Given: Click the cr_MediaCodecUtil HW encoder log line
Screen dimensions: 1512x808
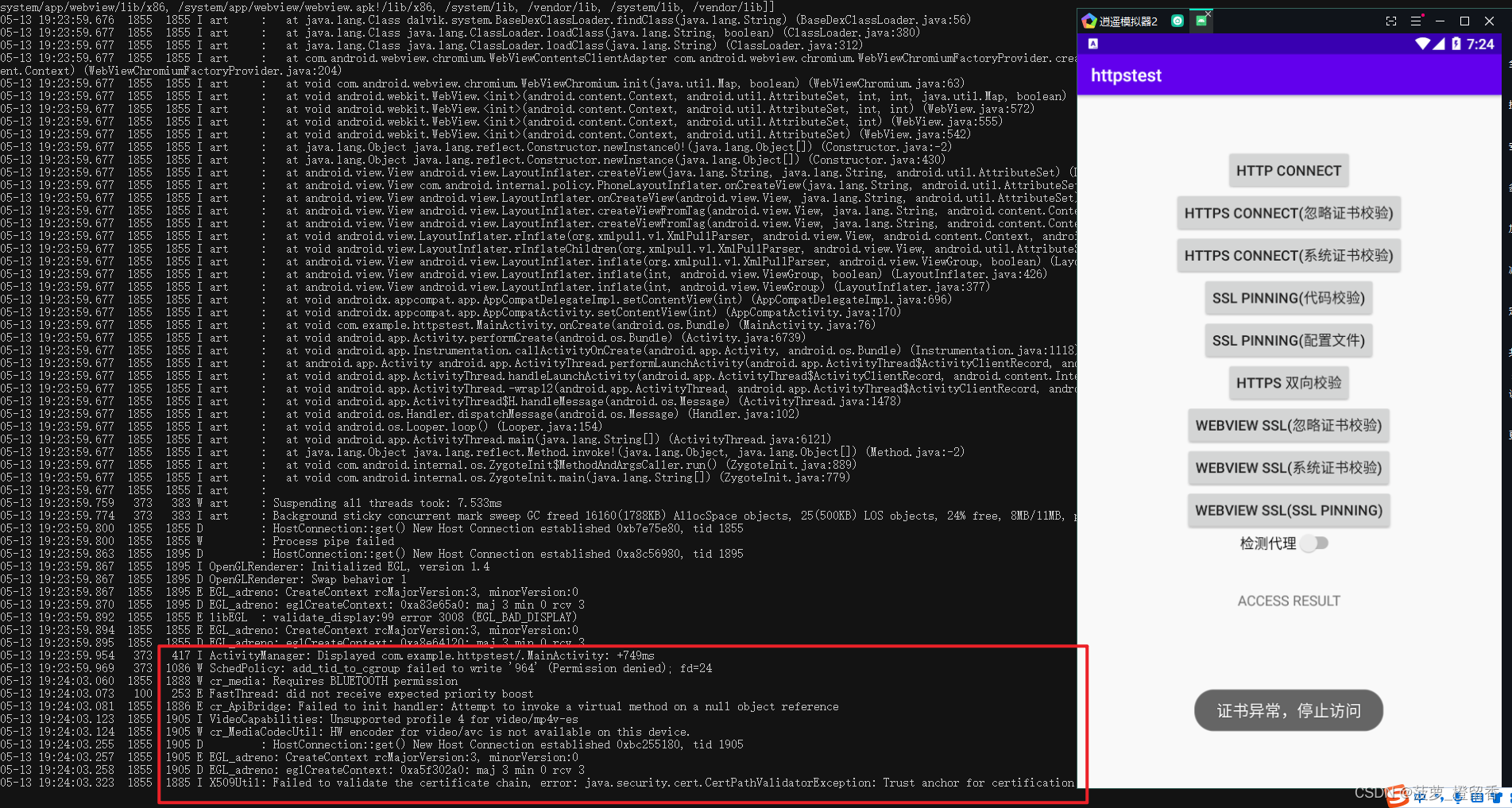Looking at the screenshot, I should pyautogui.click(x=345, y=732).
